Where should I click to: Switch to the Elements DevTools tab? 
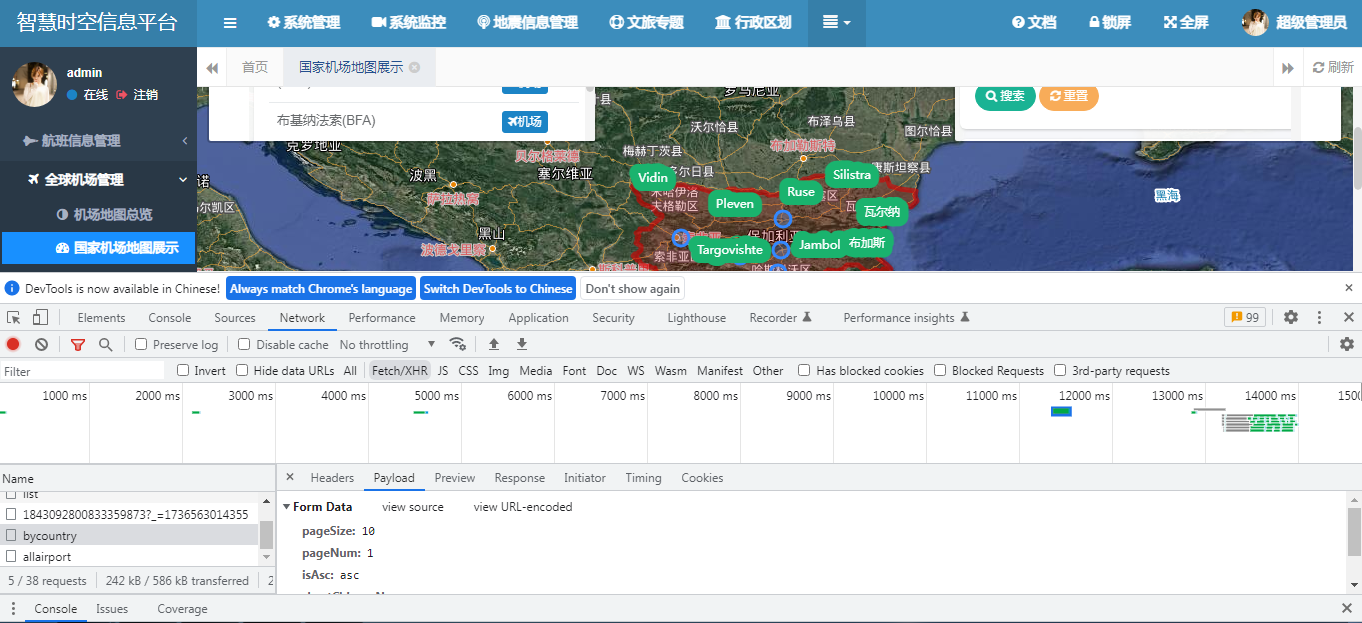[101, 317]
